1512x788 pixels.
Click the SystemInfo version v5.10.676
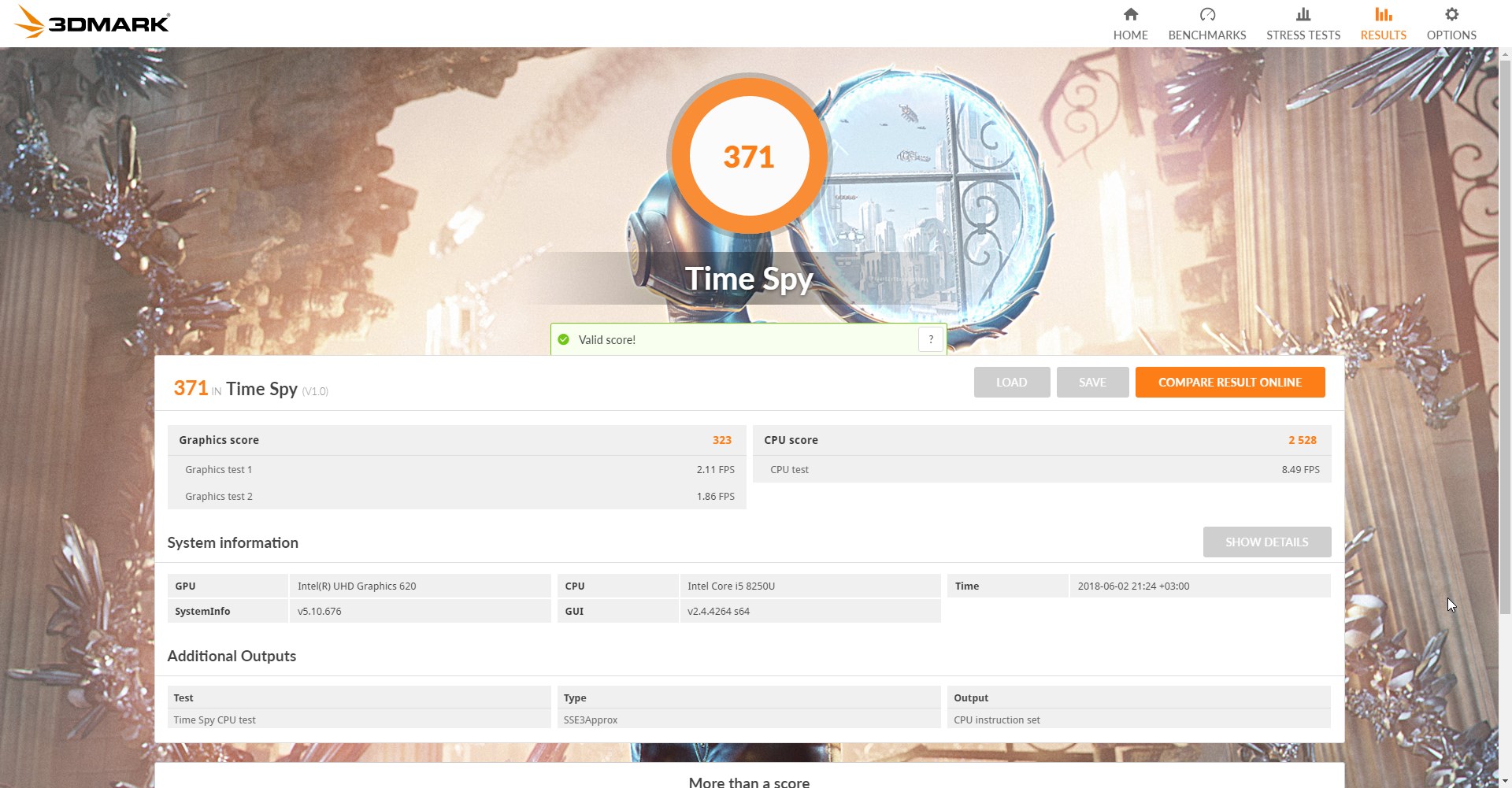[x=320, y=612]
